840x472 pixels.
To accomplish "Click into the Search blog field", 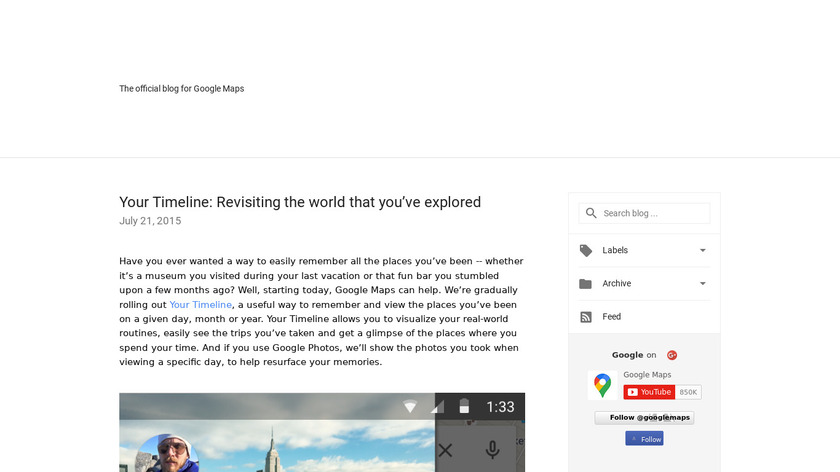I will [654, 213].
